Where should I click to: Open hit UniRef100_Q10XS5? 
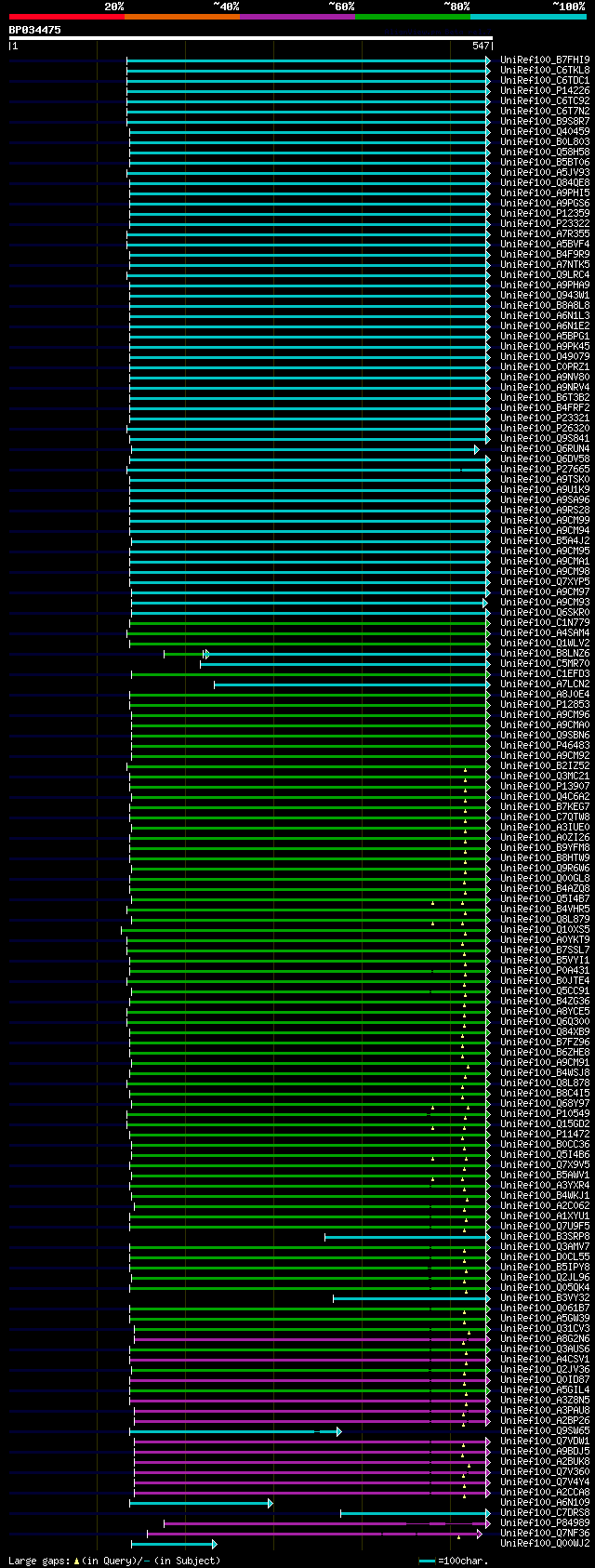(x=545, y=929)
